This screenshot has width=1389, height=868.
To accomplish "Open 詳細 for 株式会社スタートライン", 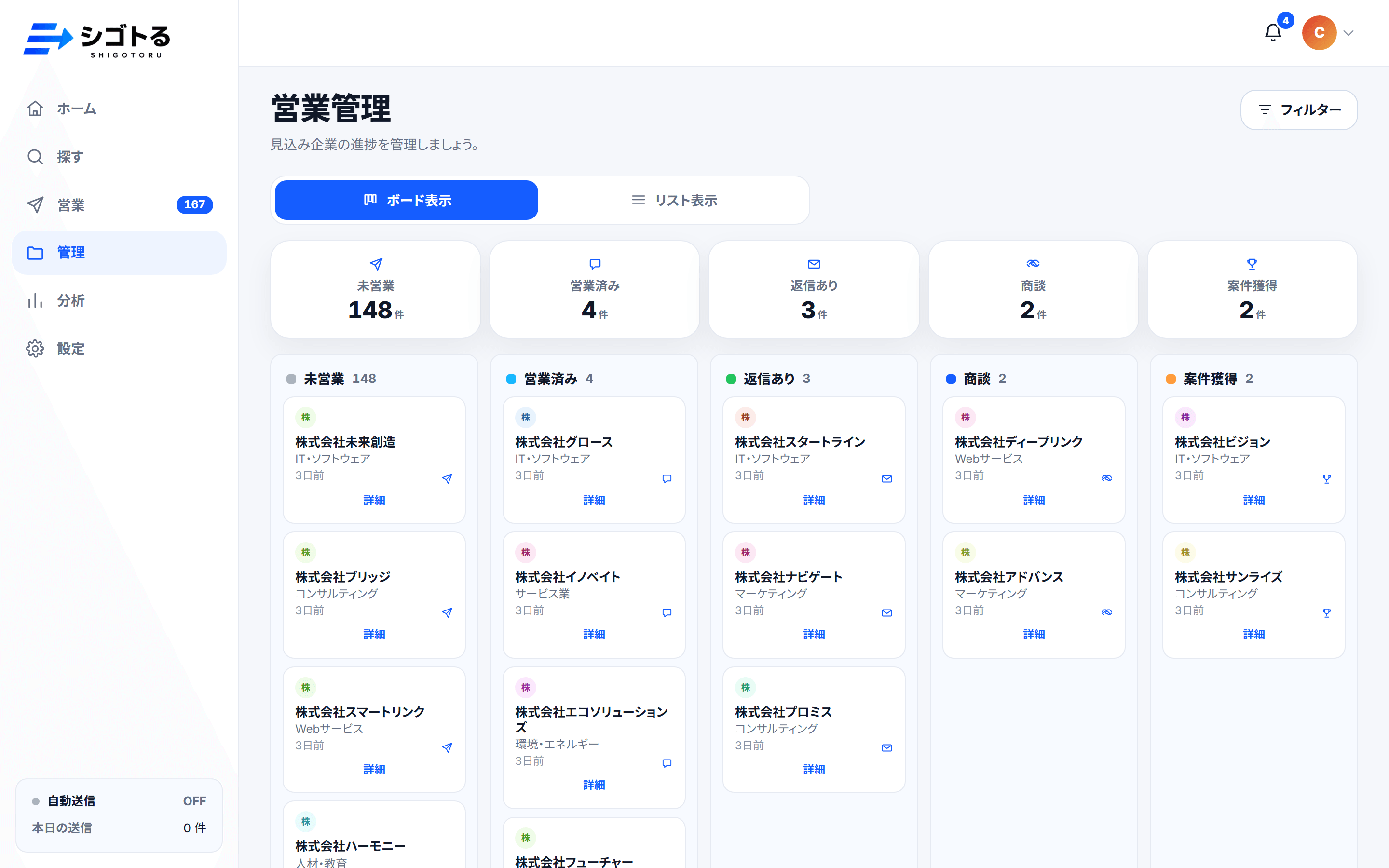I will tap(814, 501).
